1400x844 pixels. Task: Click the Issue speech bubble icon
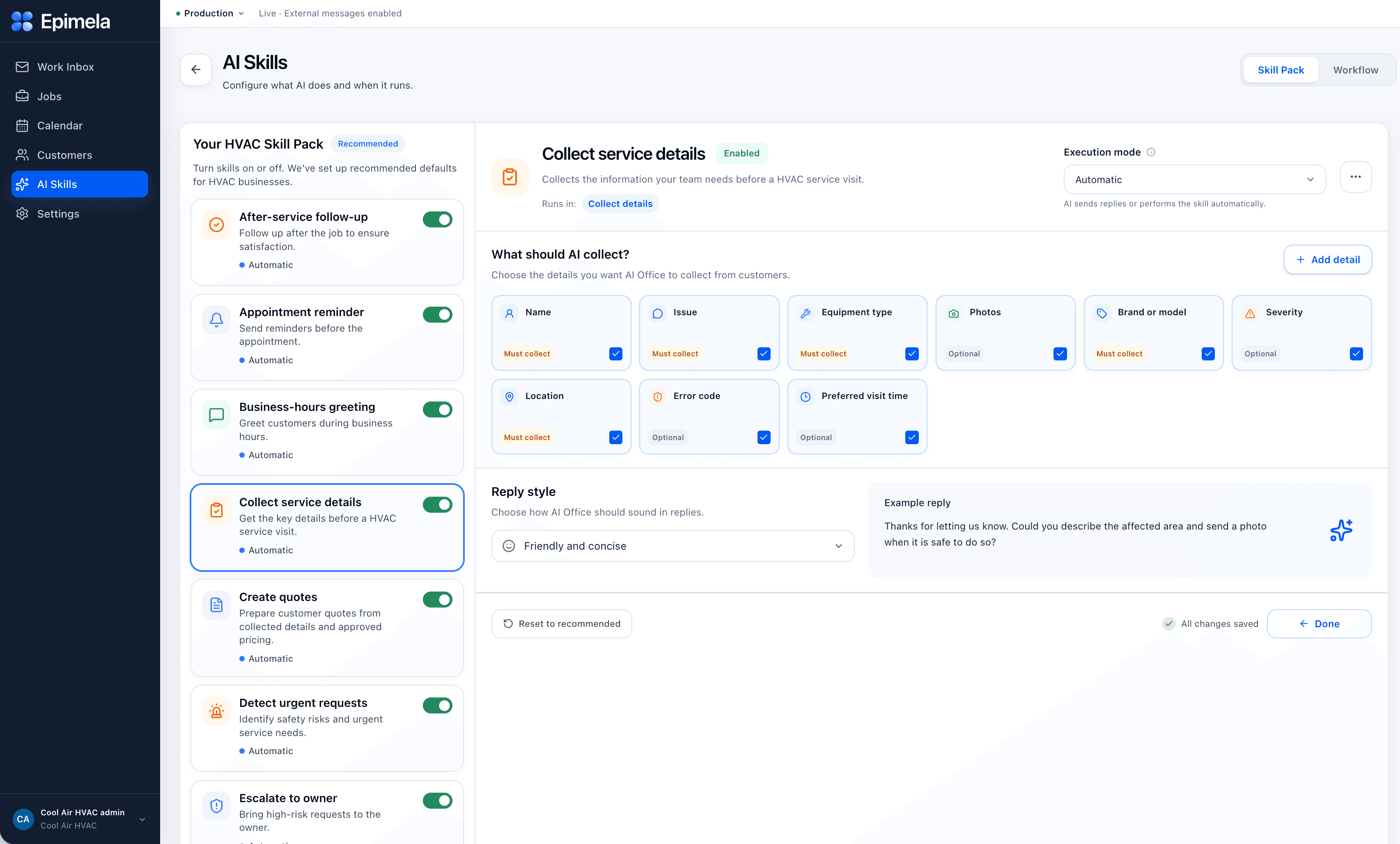[657, 313]
